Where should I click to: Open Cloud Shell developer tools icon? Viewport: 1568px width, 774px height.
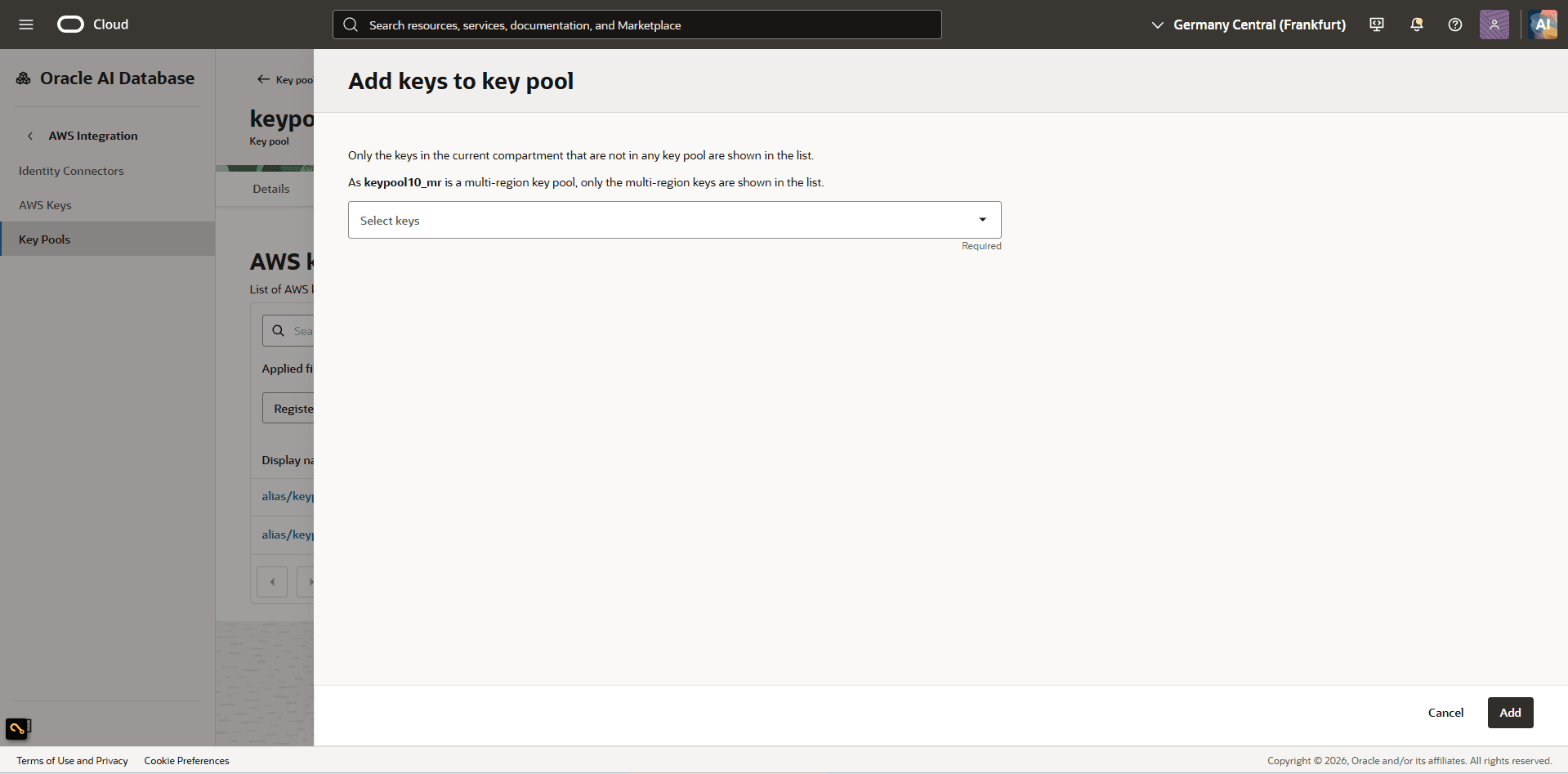coord(1377,25)
